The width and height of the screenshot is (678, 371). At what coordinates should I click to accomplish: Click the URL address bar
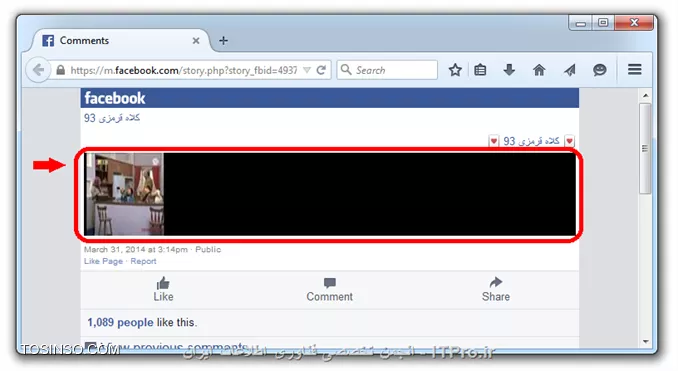point(184,70)
